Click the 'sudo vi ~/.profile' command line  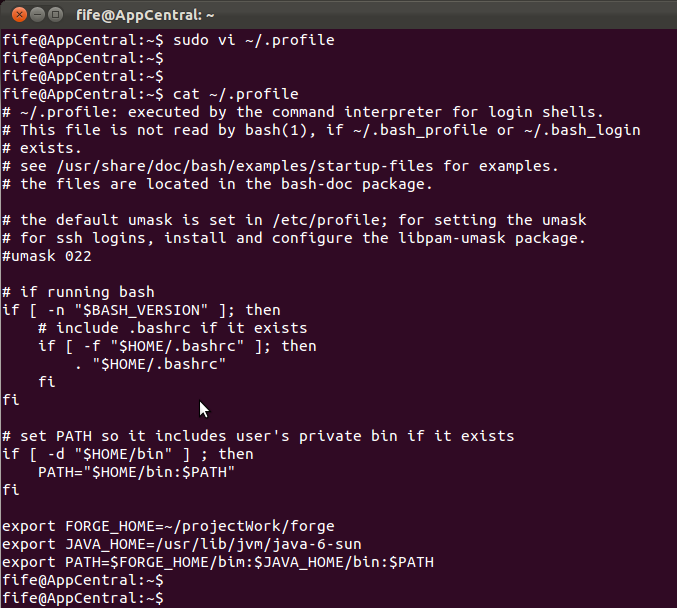pos(168,40)
